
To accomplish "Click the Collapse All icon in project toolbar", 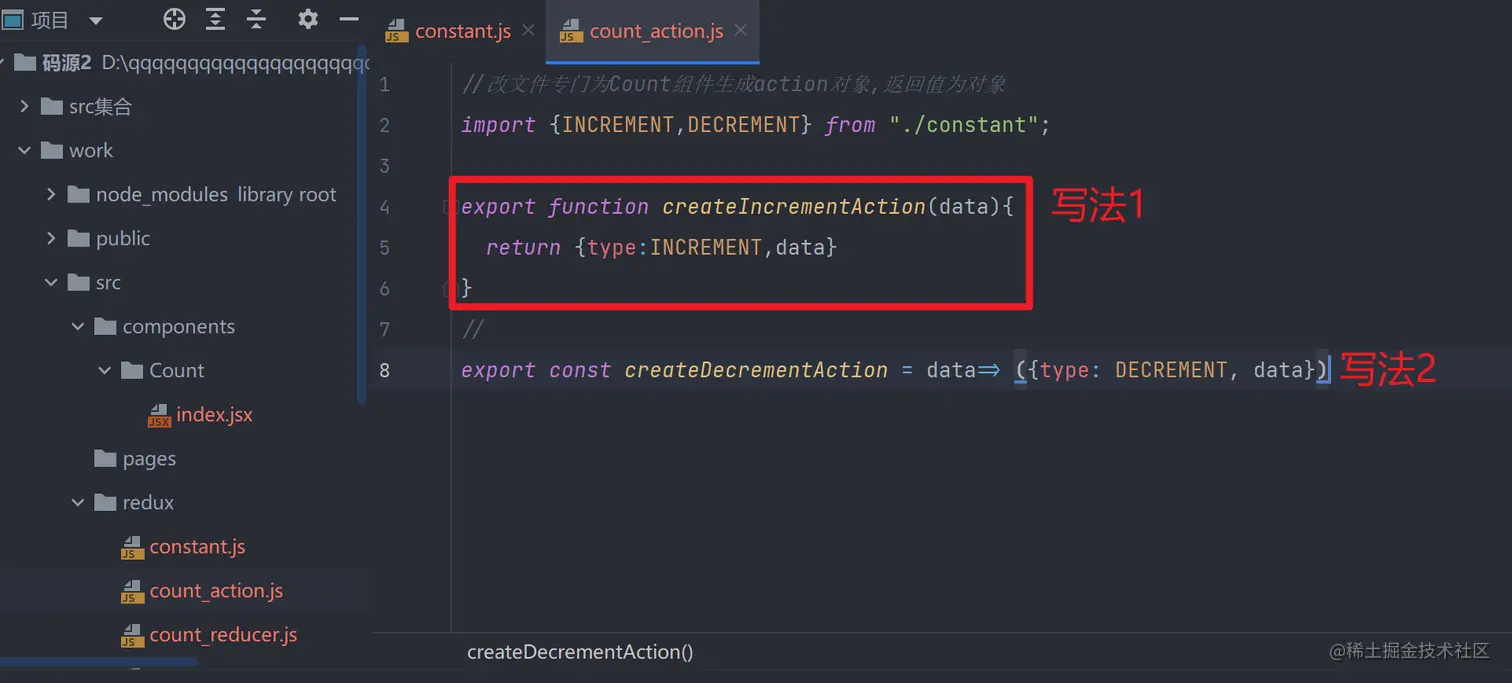I will [x=257, y=19].
